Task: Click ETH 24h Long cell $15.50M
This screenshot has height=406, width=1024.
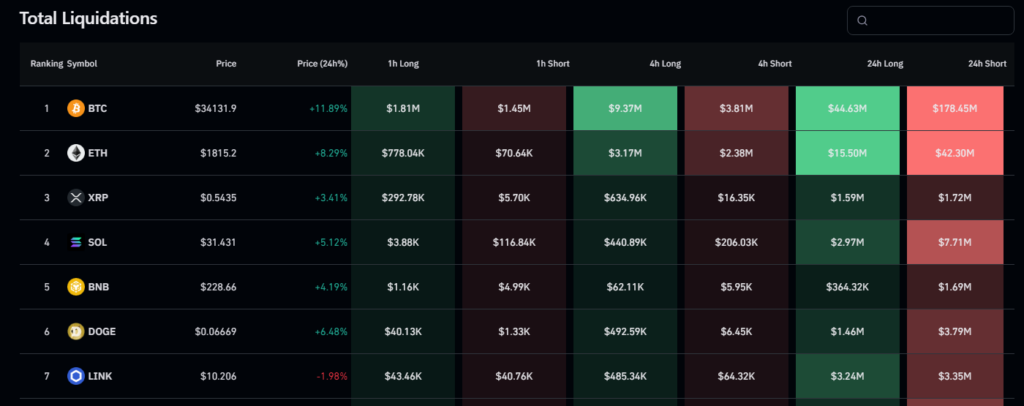Action: [848, 153]
